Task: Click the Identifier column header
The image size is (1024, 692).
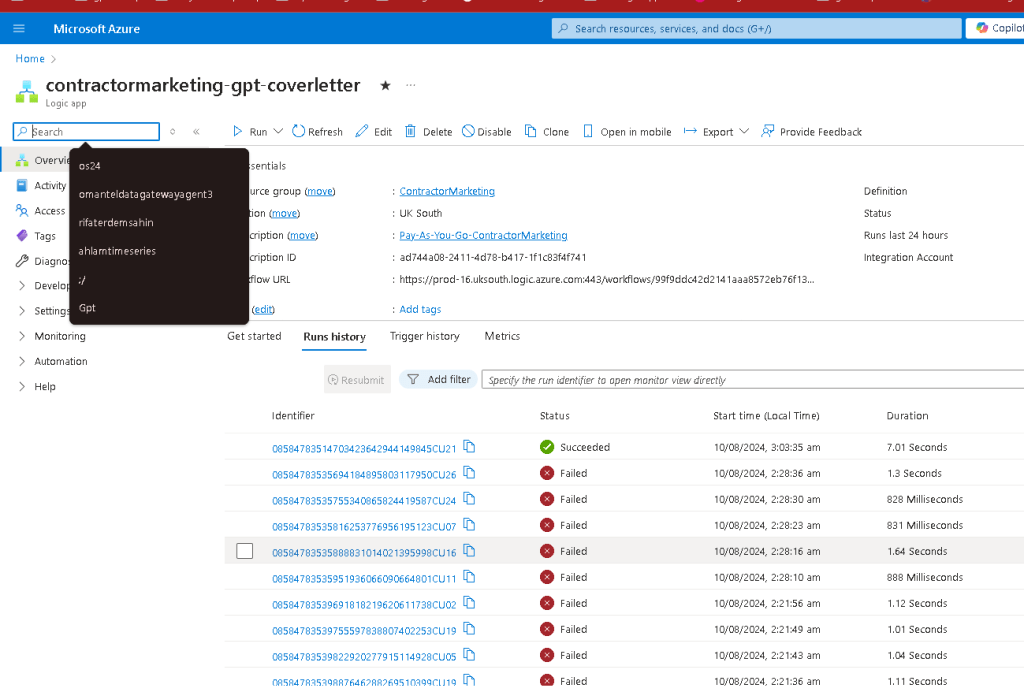Action: coord(293,416)
